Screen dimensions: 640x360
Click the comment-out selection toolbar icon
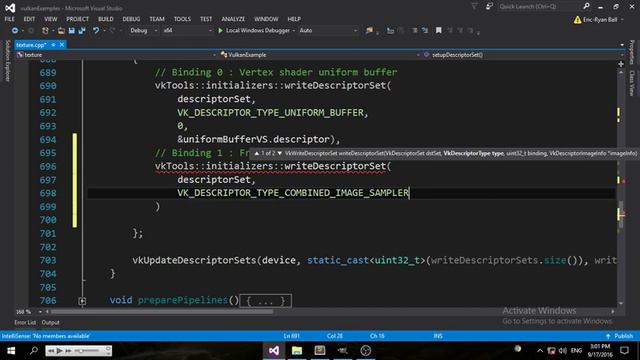(x=415, y=31)
